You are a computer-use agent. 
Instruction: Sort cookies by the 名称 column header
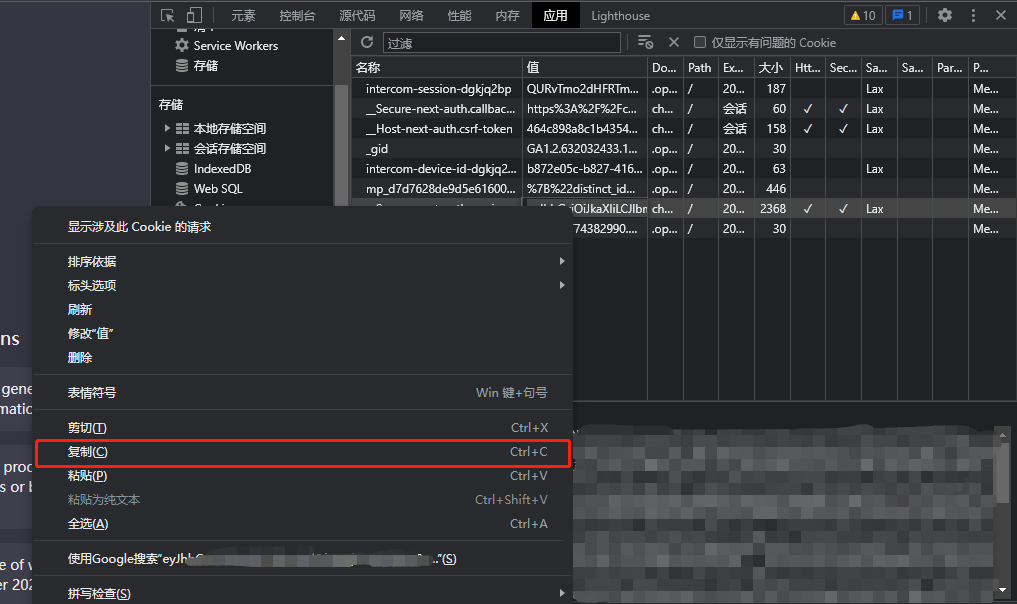[436, 67]
